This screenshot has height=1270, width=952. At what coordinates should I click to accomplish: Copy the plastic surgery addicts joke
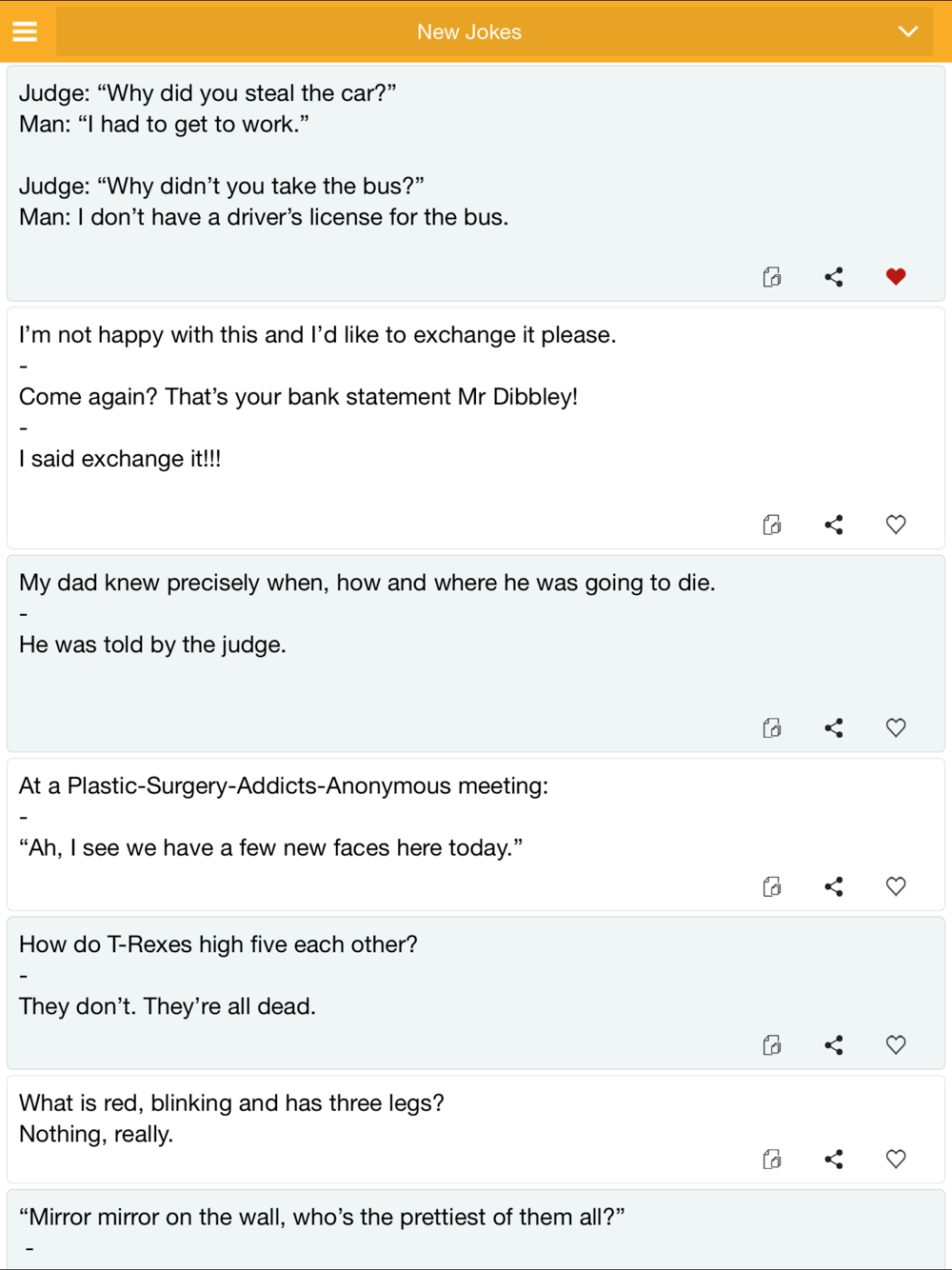(772, 887)
